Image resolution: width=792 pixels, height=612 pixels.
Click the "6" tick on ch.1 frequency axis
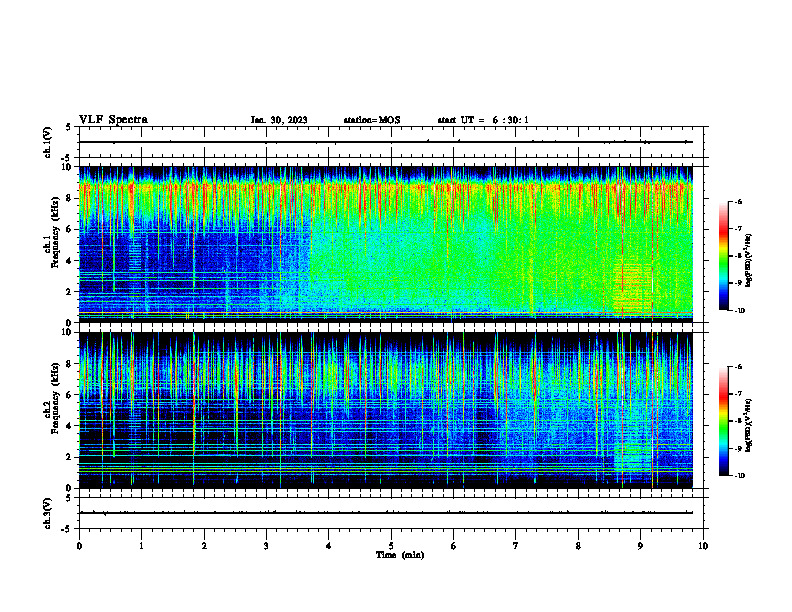[x=69, y=229]
